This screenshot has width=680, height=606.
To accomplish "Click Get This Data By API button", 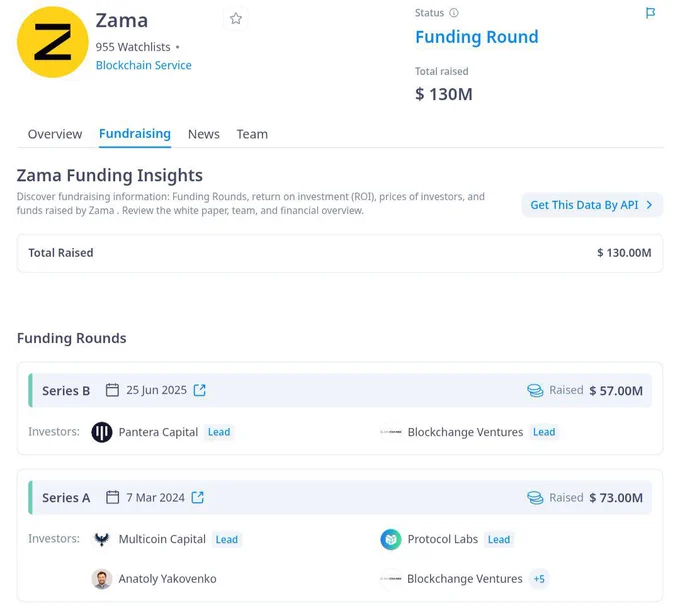I will pyautogui.click(x=592, y=205).
